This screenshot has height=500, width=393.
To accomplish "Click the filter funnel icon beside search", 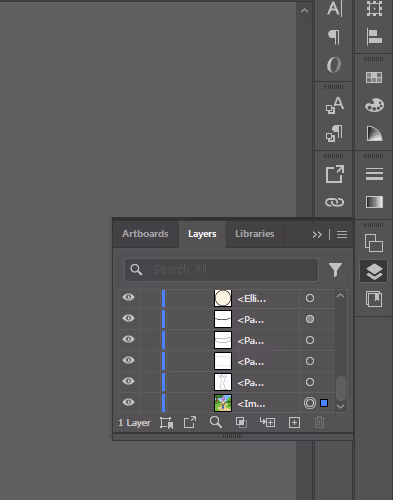I will (335, 270).
